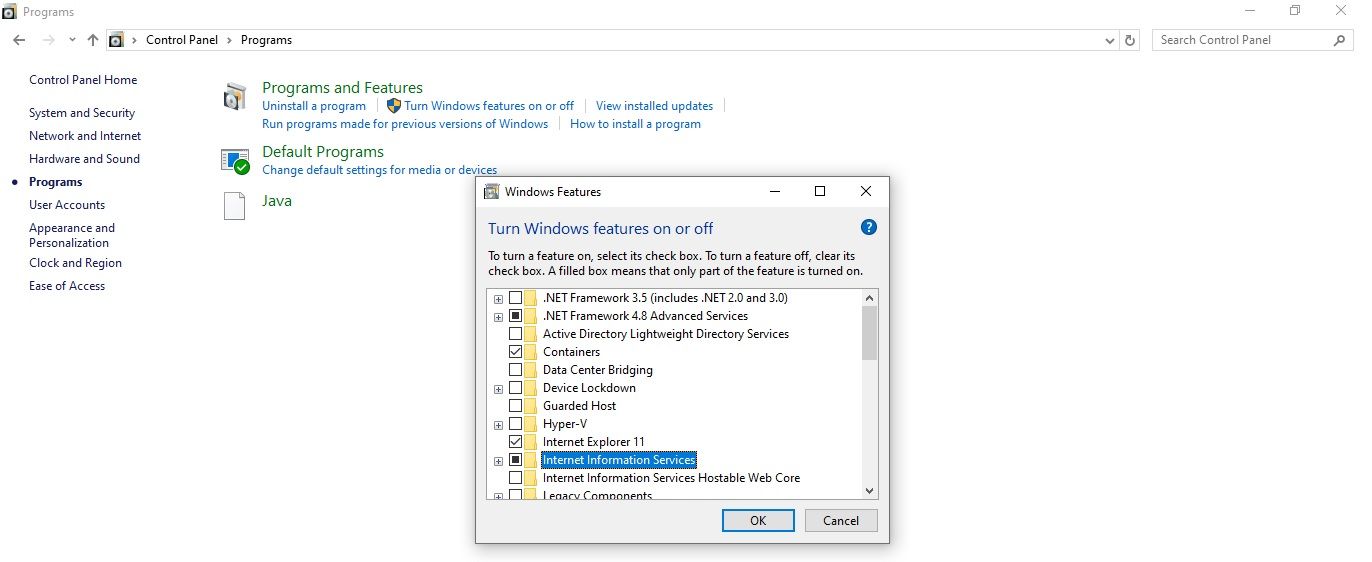Expand .NET Framework 4.8 Advanced Services node

coord(498,317)
